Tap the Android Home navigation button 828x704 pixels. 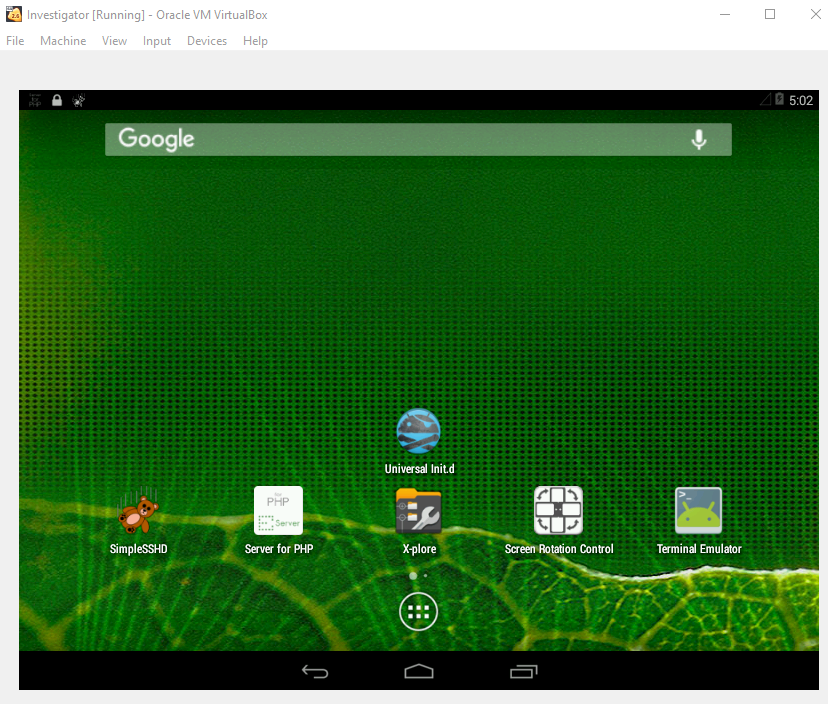click(419, 671)
